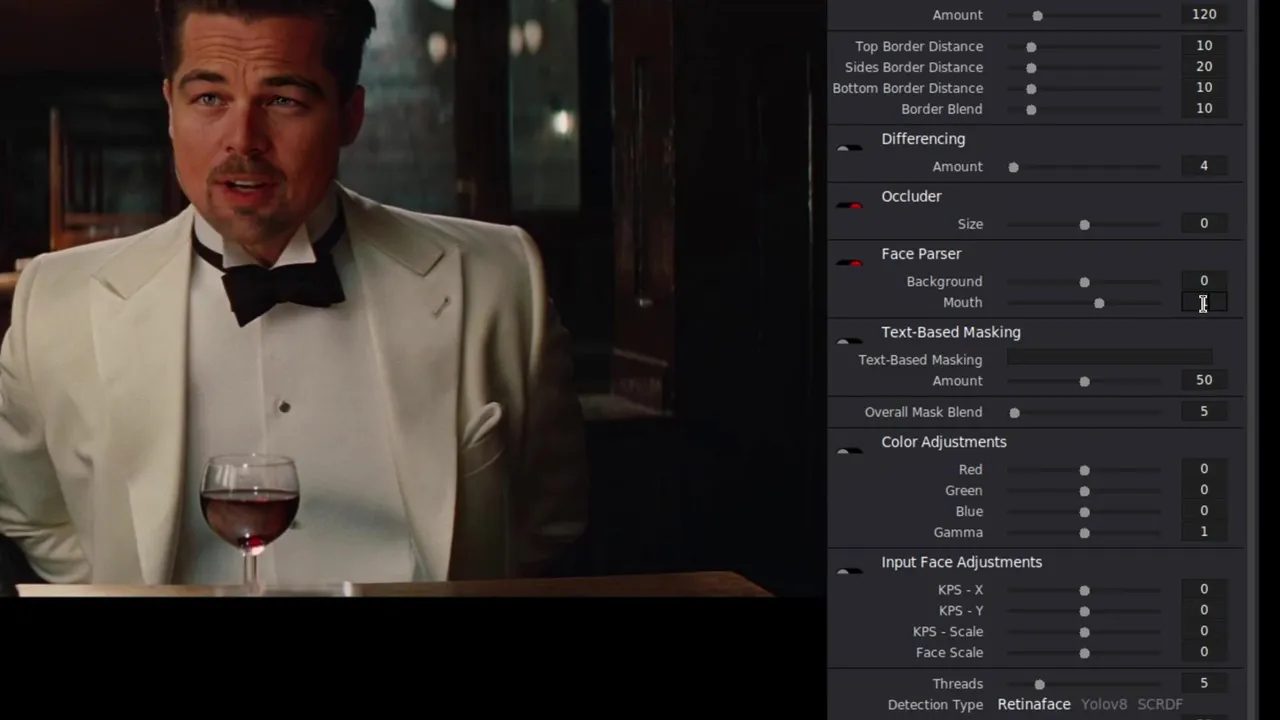Toggle the Text-Based Masking switch

coord(849,341)
